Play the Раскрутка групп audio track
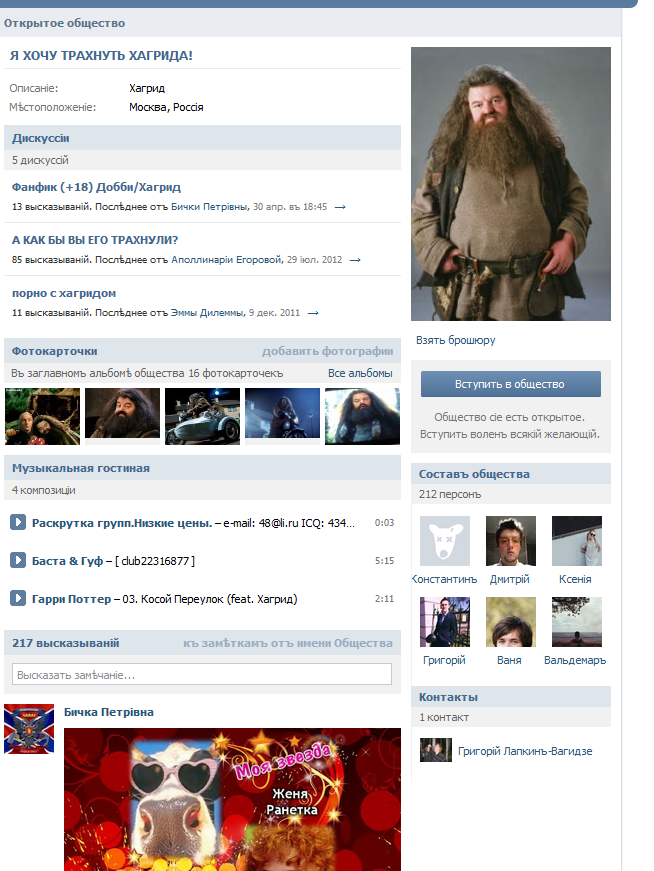The width and height of the screenshot is (654, 871). tap(18, 522)
